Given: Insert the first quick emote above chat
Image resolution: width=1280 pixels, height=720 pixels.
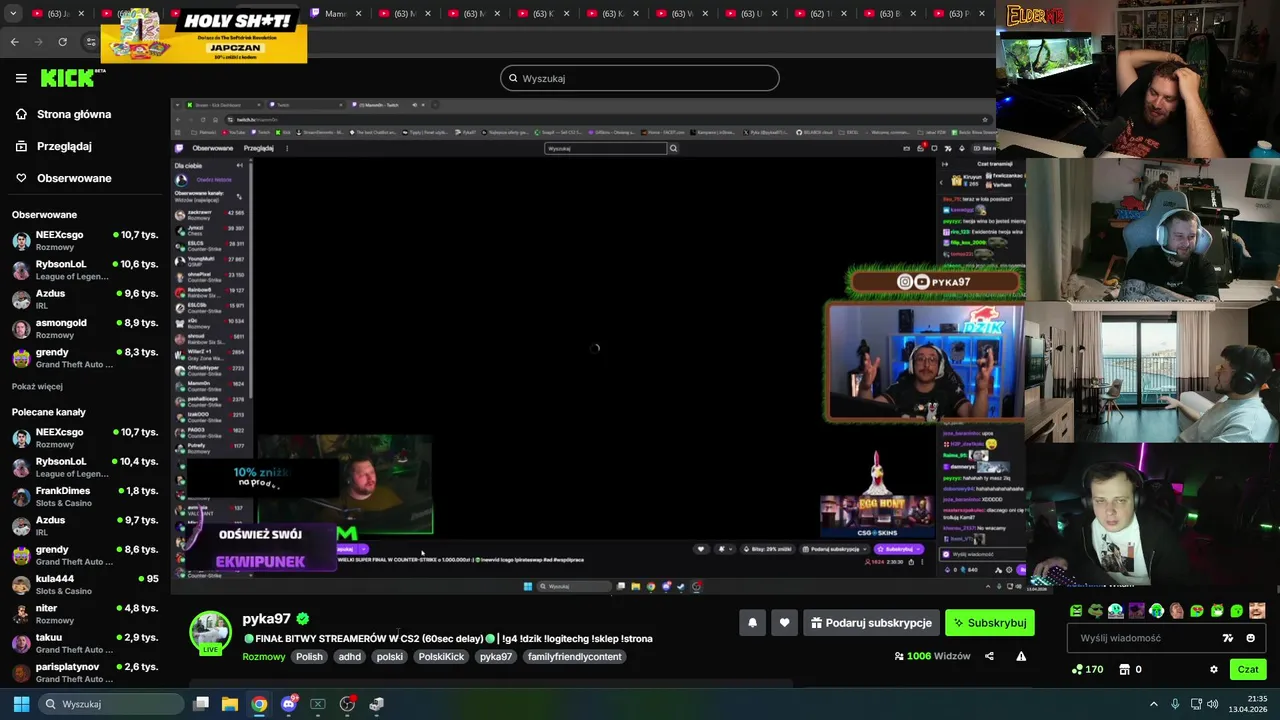Looking at the screenshot, I should click(1076, 611).
